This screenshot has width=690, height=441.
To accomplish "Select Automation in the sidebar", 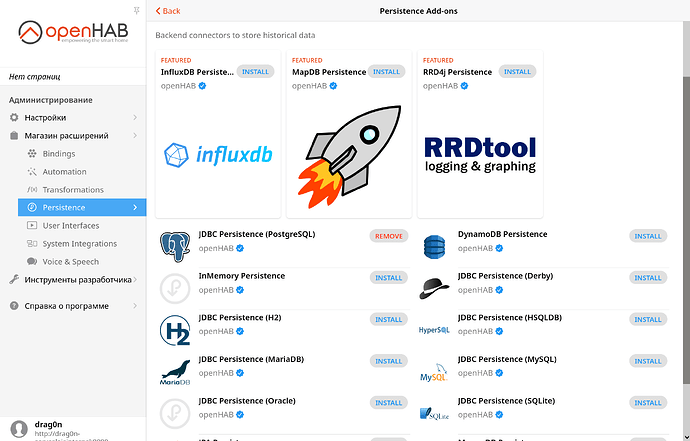I will point(82,172).
